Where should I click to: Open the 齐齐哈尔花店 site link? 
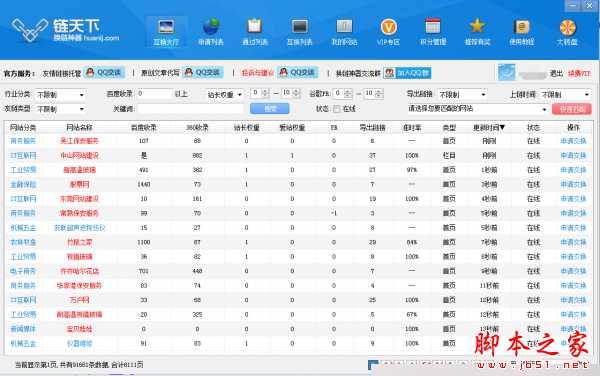point(79,271)
